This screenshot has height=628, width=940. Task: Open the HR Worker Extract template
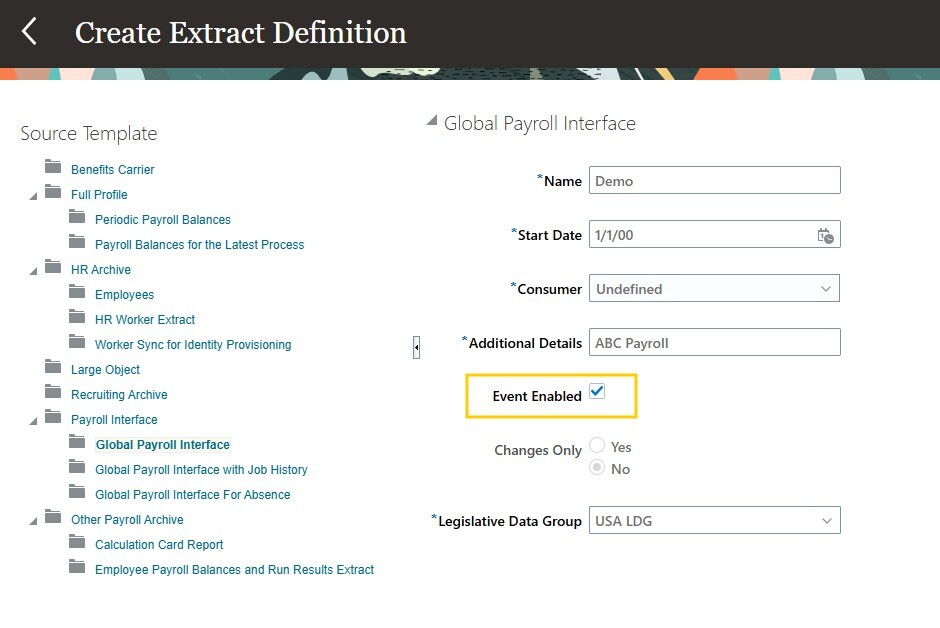coord(144,319)
